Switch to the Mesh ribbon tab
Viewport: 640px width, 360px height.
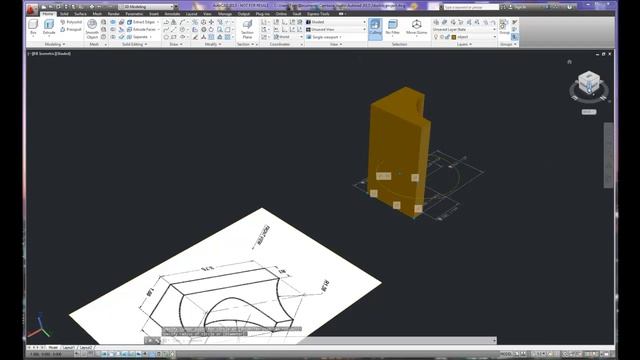coord(97,14)
